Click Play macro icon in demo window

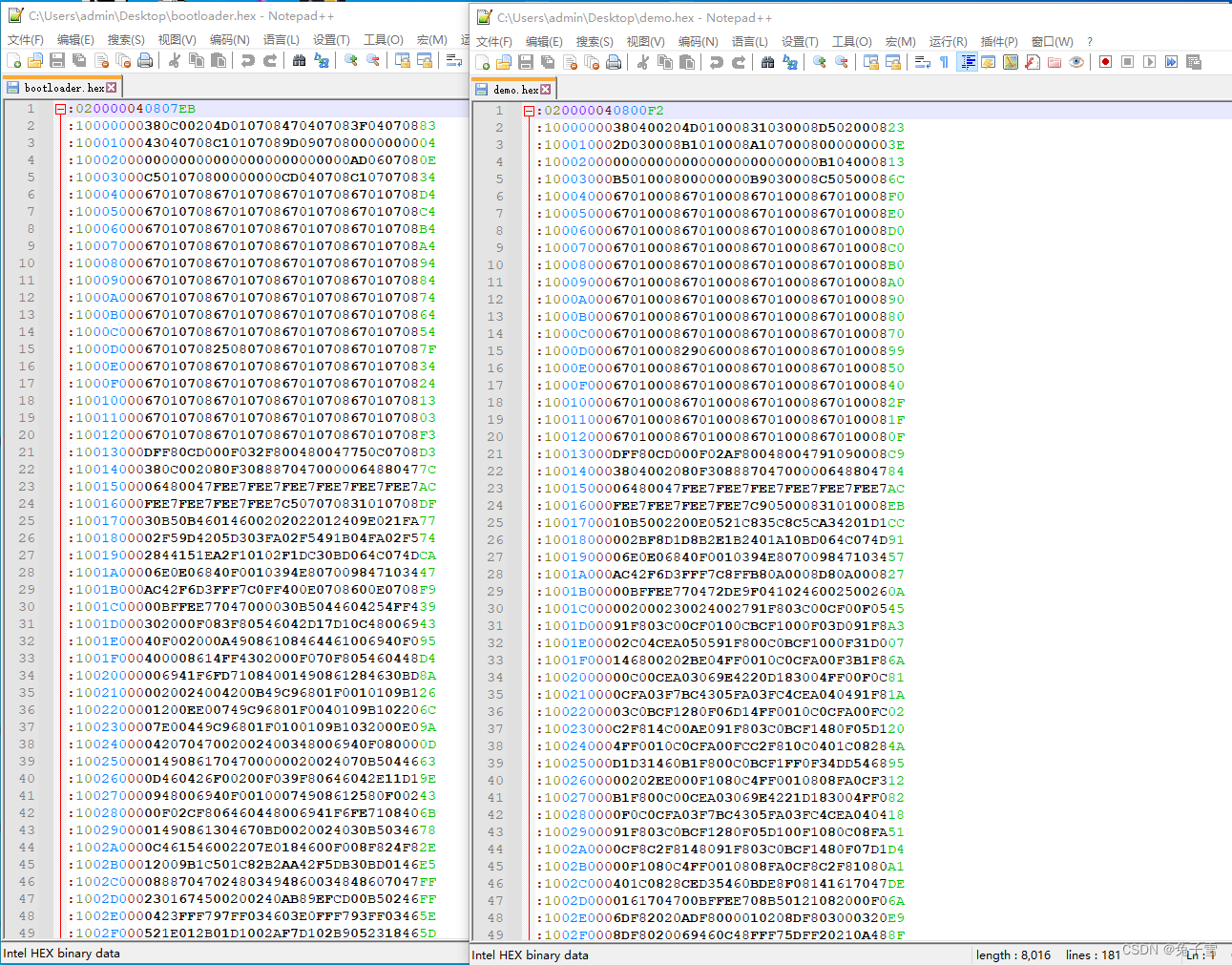(x=1150, y=62)
